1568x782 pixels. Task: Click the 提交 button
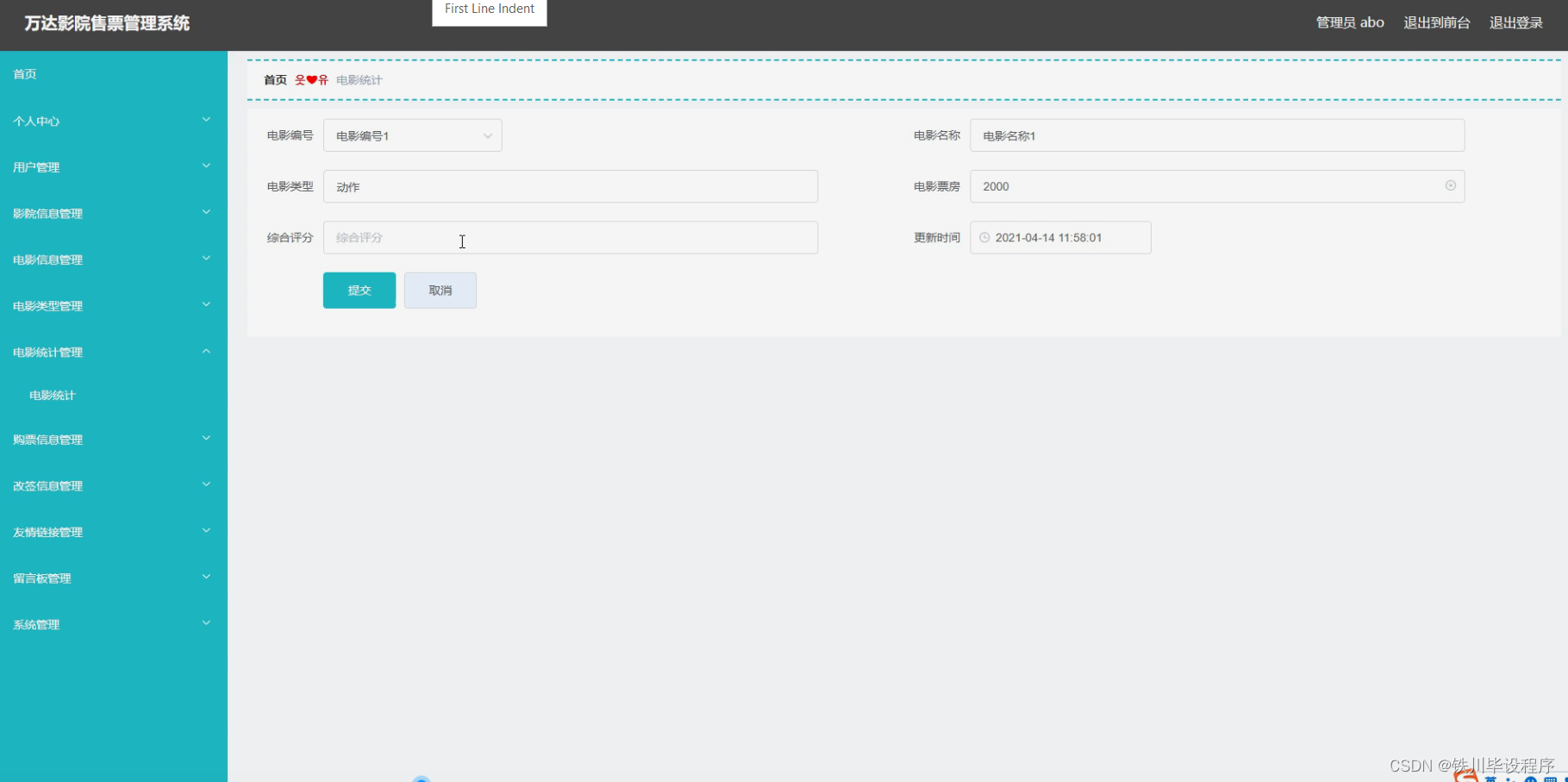[x=359, y=291]
